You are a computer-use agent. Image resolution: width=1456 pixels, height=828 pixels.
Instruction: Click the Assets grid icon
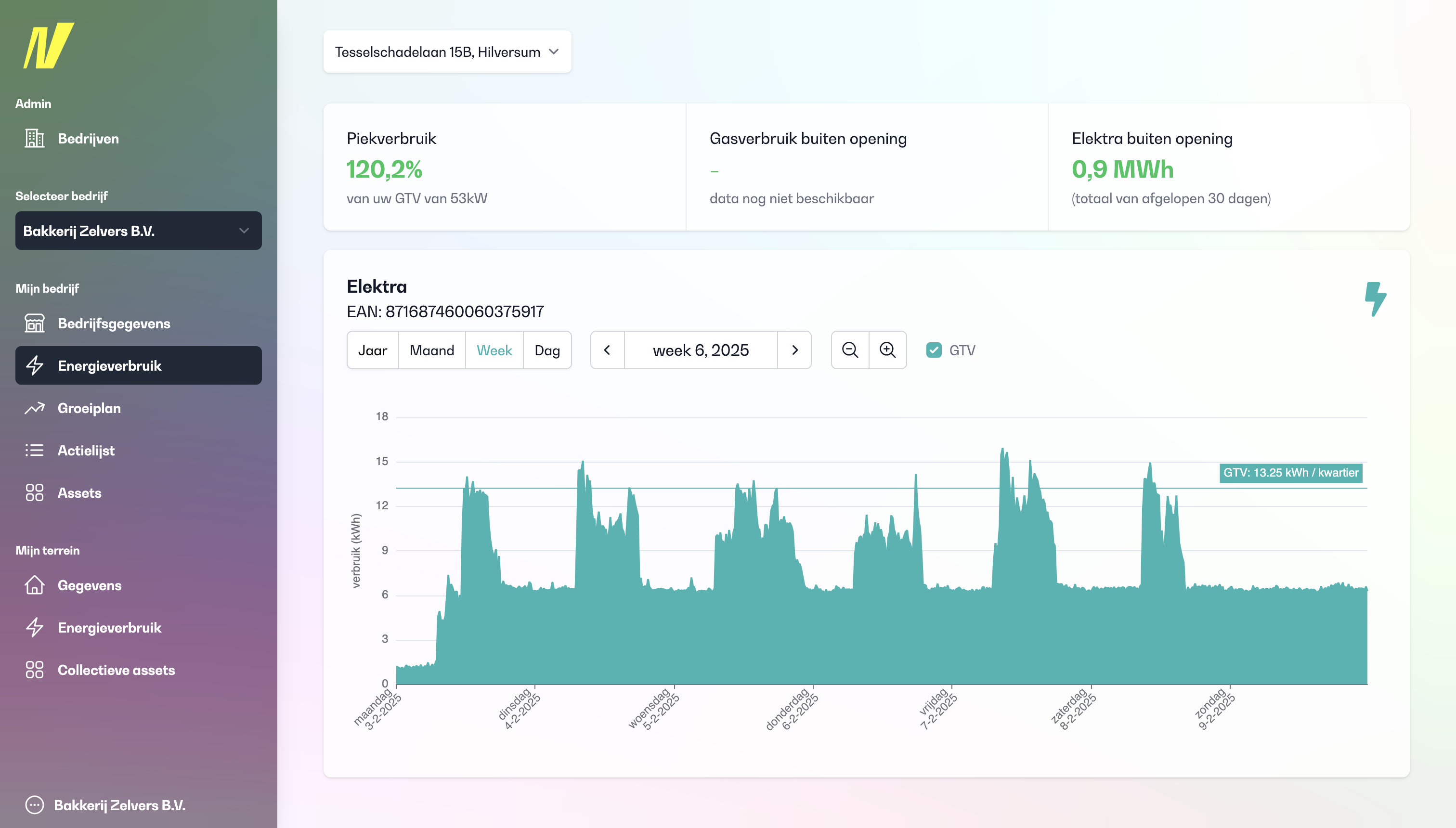pyautogui.click(x=35, y=492)
